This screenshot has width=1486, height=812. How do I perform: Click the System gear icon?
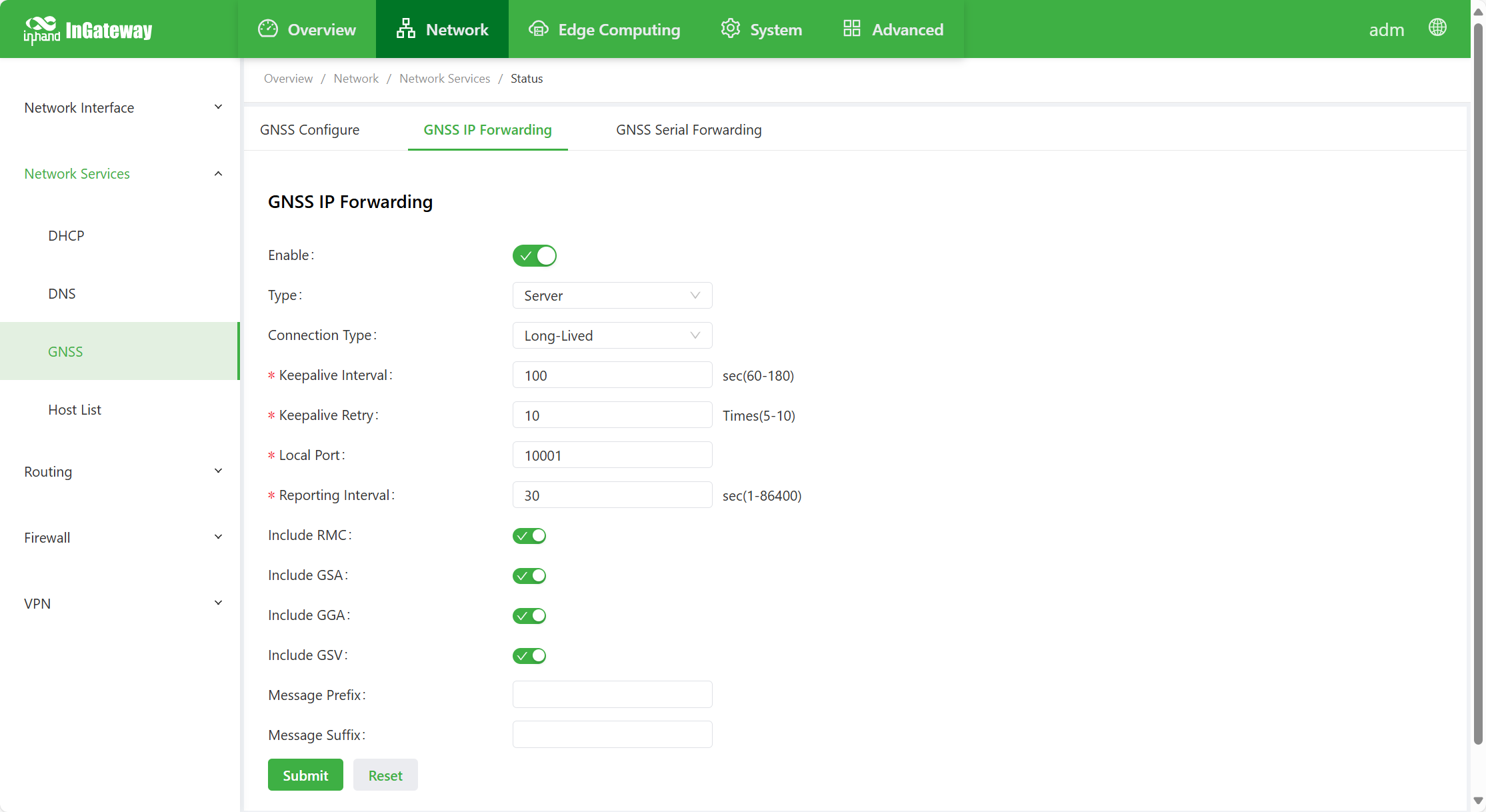pyautogui.click(x=730, y=29)
